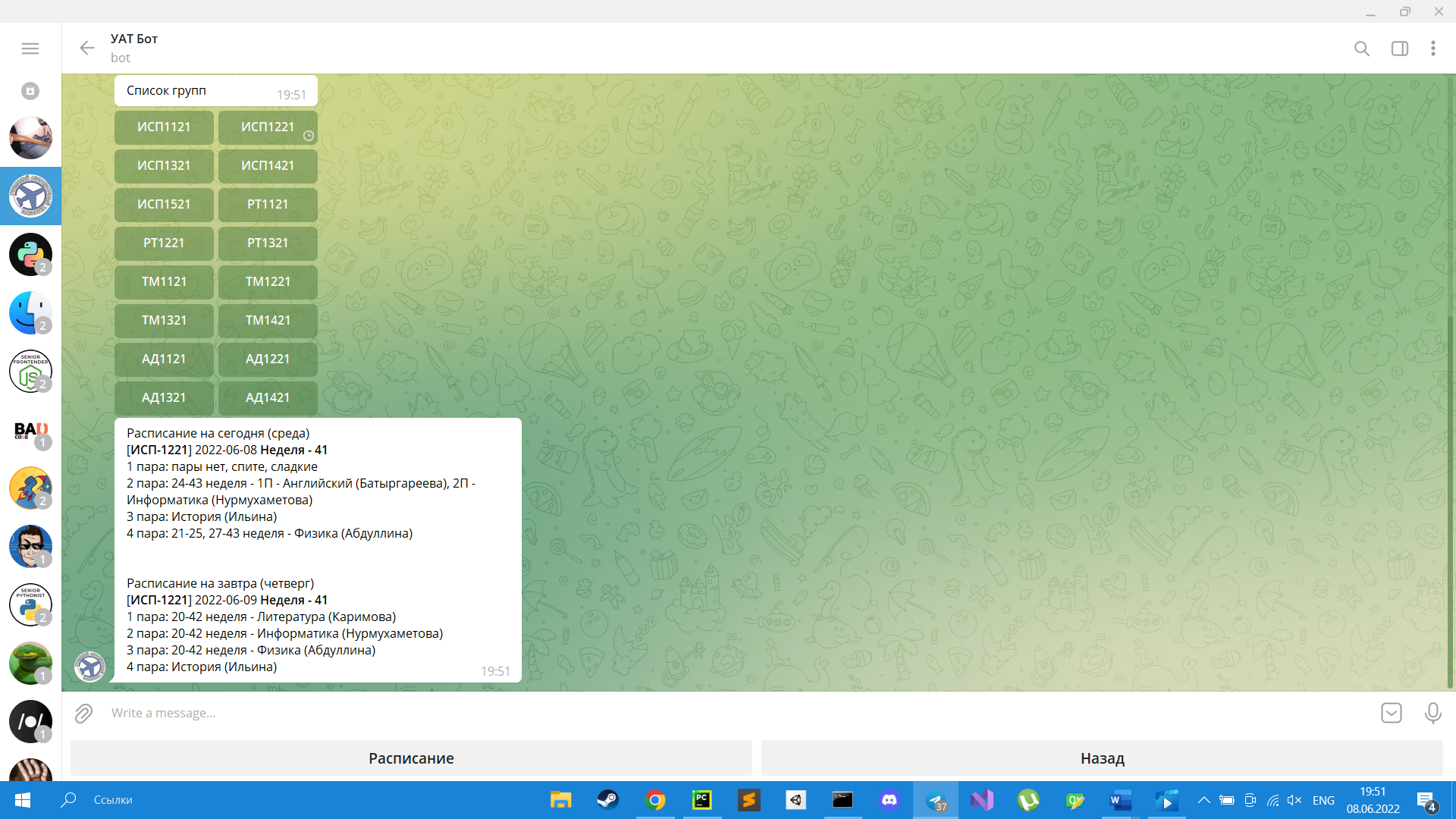This screenshot has height=819, width=1456.
Task: Search in the УАТ Бот chat
Action: (x=1362, y=49)
